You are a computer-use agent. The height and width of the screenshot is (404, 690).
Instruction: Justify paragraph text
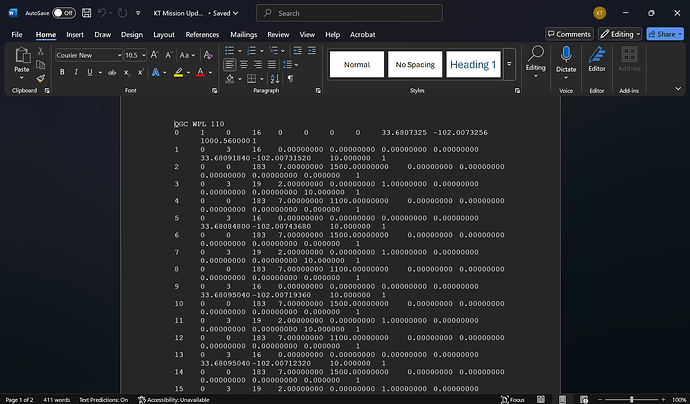(x=272, y=65)
